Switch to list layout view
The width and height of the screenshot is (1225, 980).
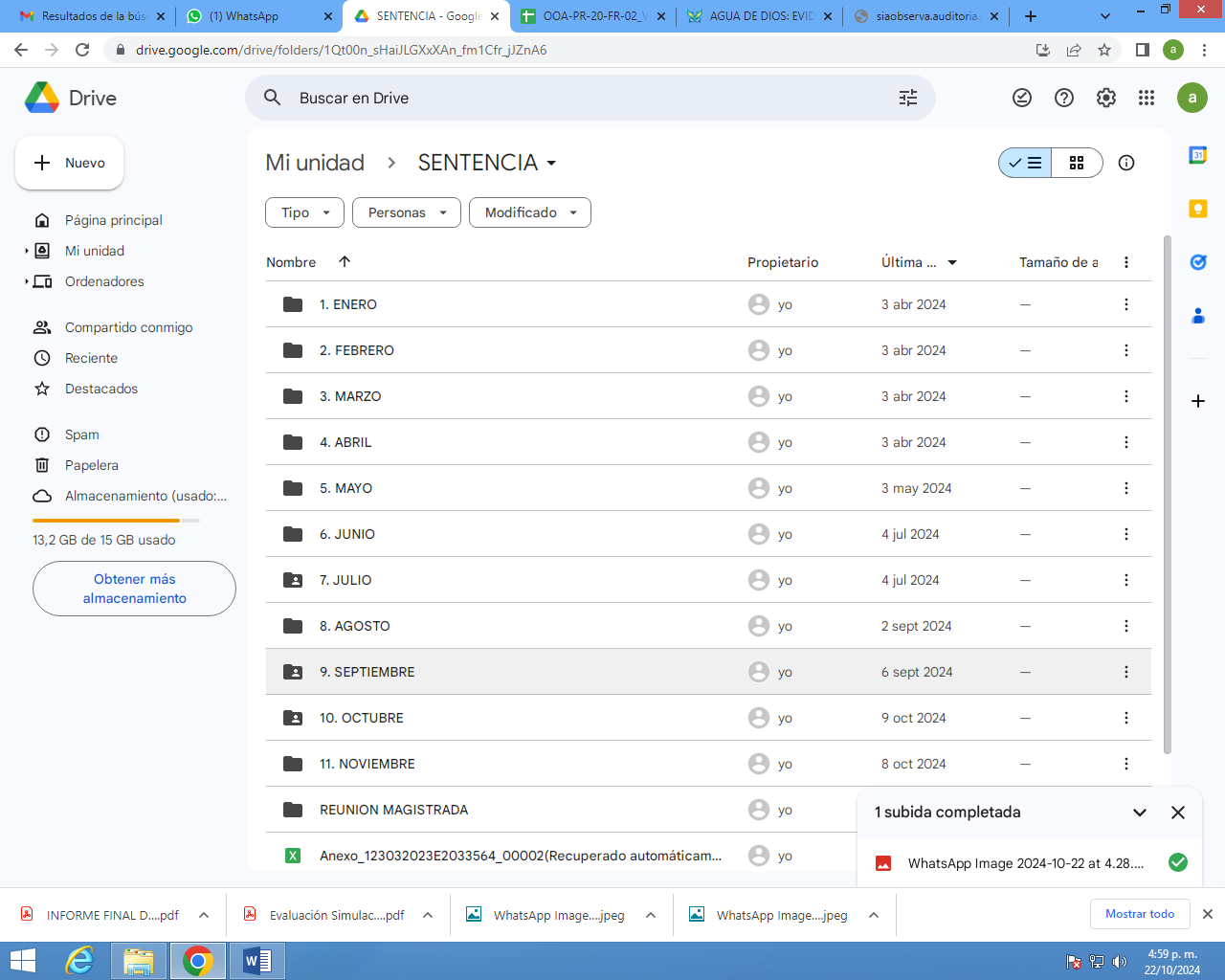click(x=1025, y=163)
